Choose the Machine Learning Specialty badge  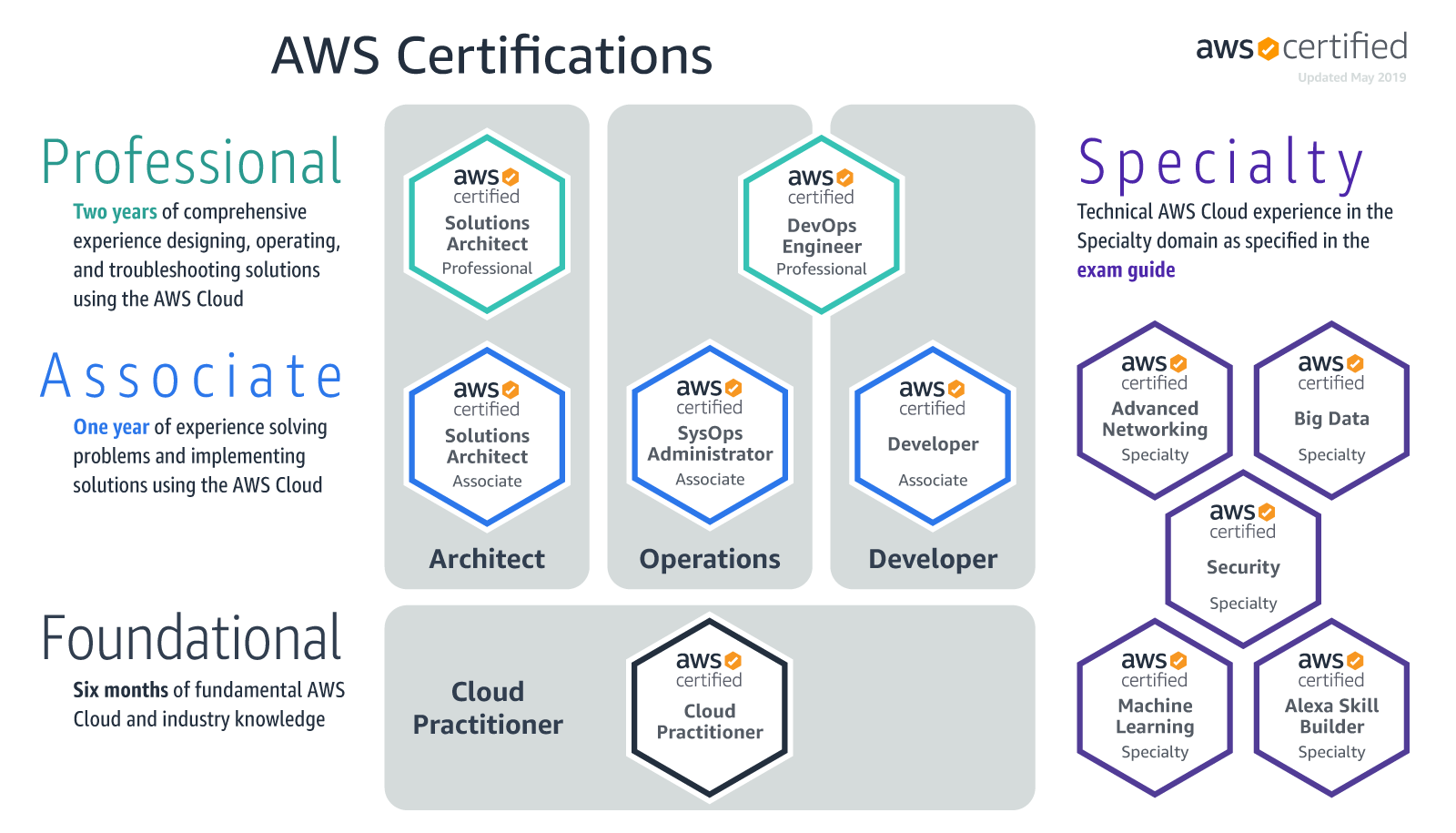tap(1155, 707)
